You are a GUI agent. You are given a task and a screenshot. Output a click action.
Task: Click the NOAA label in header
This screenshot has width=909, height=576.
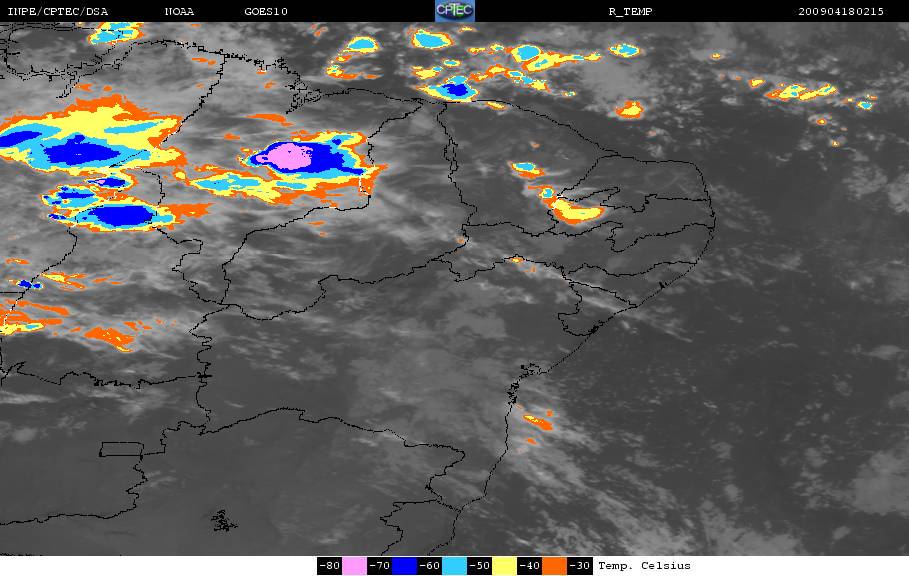tap(180, 12)
